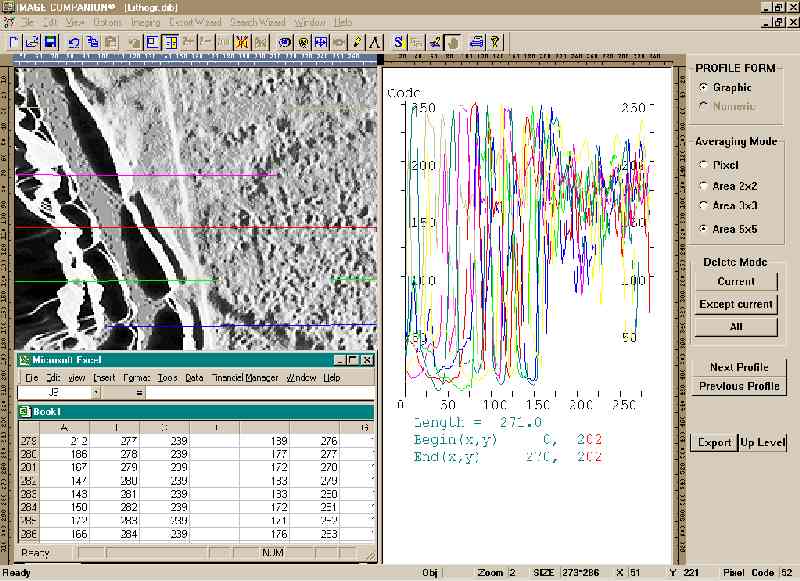800x581 pixels.
Task: Click Except current in Delete Mode
Action: click(736, 304)
